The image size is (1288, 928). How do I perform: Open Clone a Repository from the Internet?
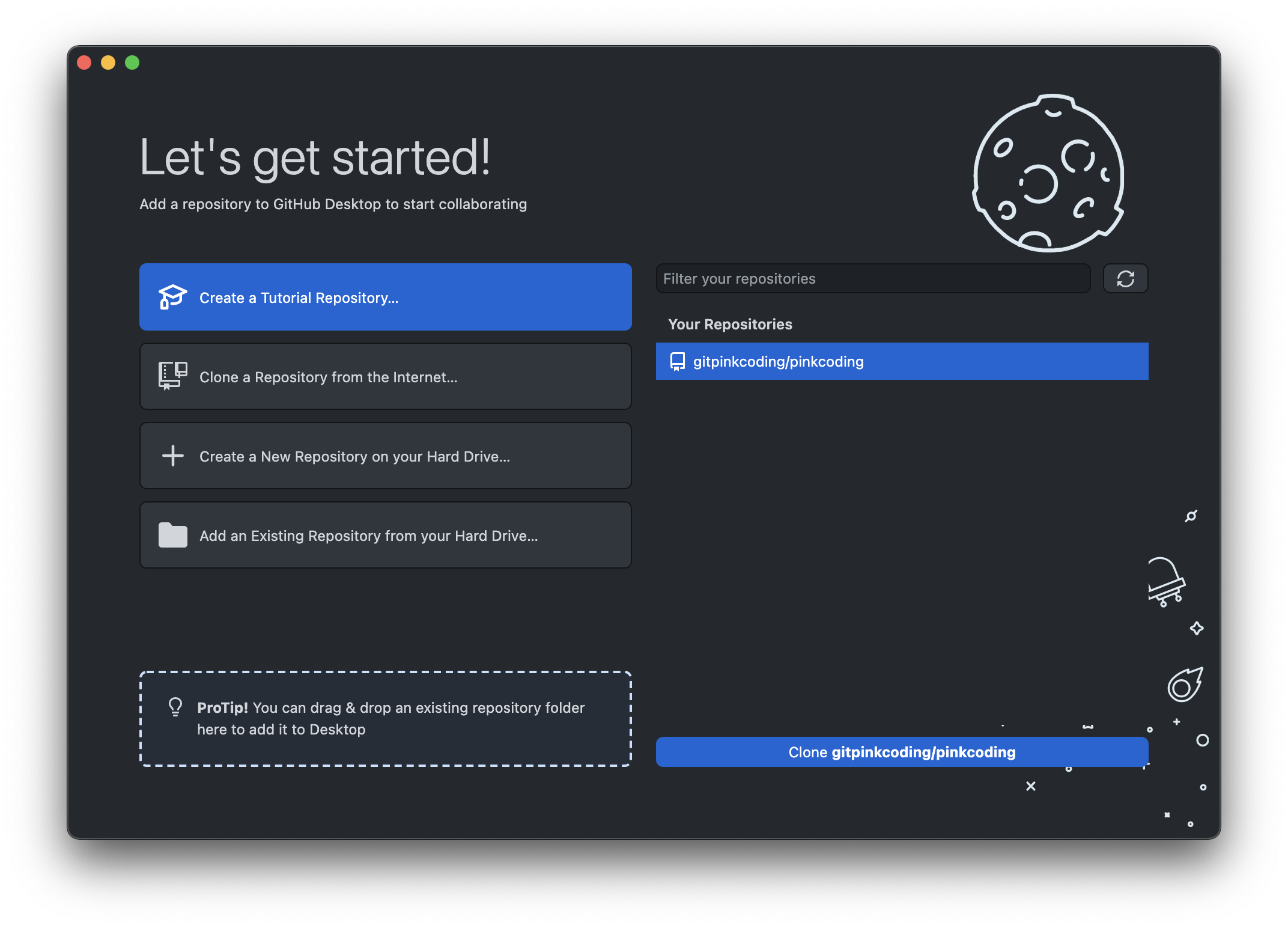coord(385,376)
